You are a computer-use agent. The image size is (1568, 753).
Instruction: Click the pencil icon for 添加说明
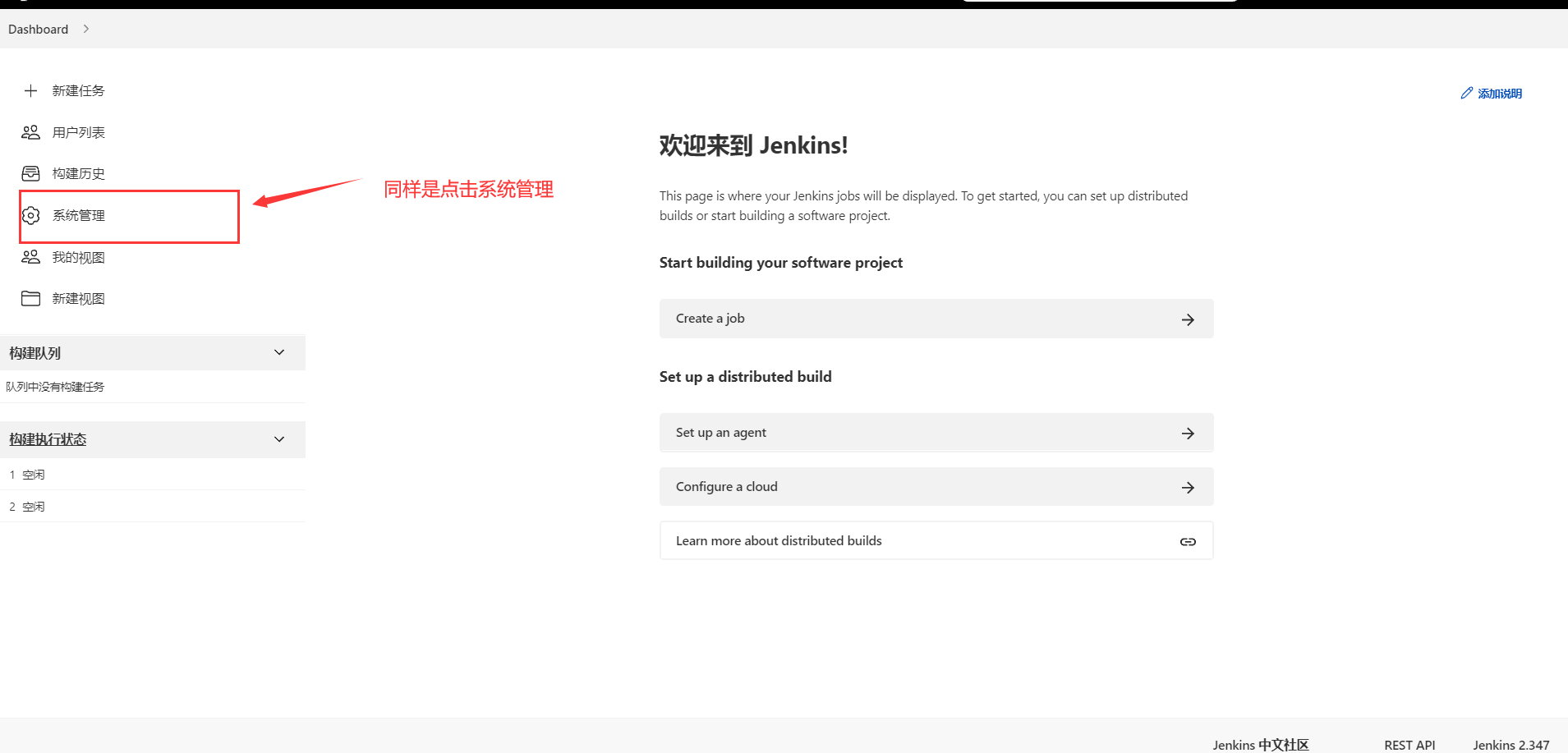tap(1466, 93)
